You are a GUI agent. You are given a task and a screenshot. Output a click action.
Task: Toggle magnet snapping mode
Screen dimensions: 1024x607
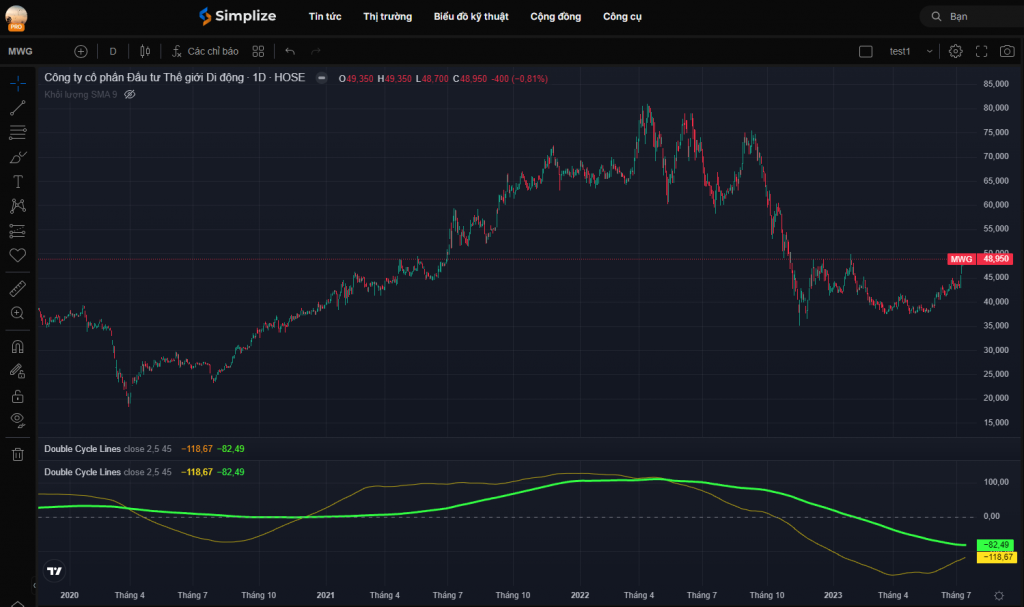pyautogui.click(x=17, y=347)
